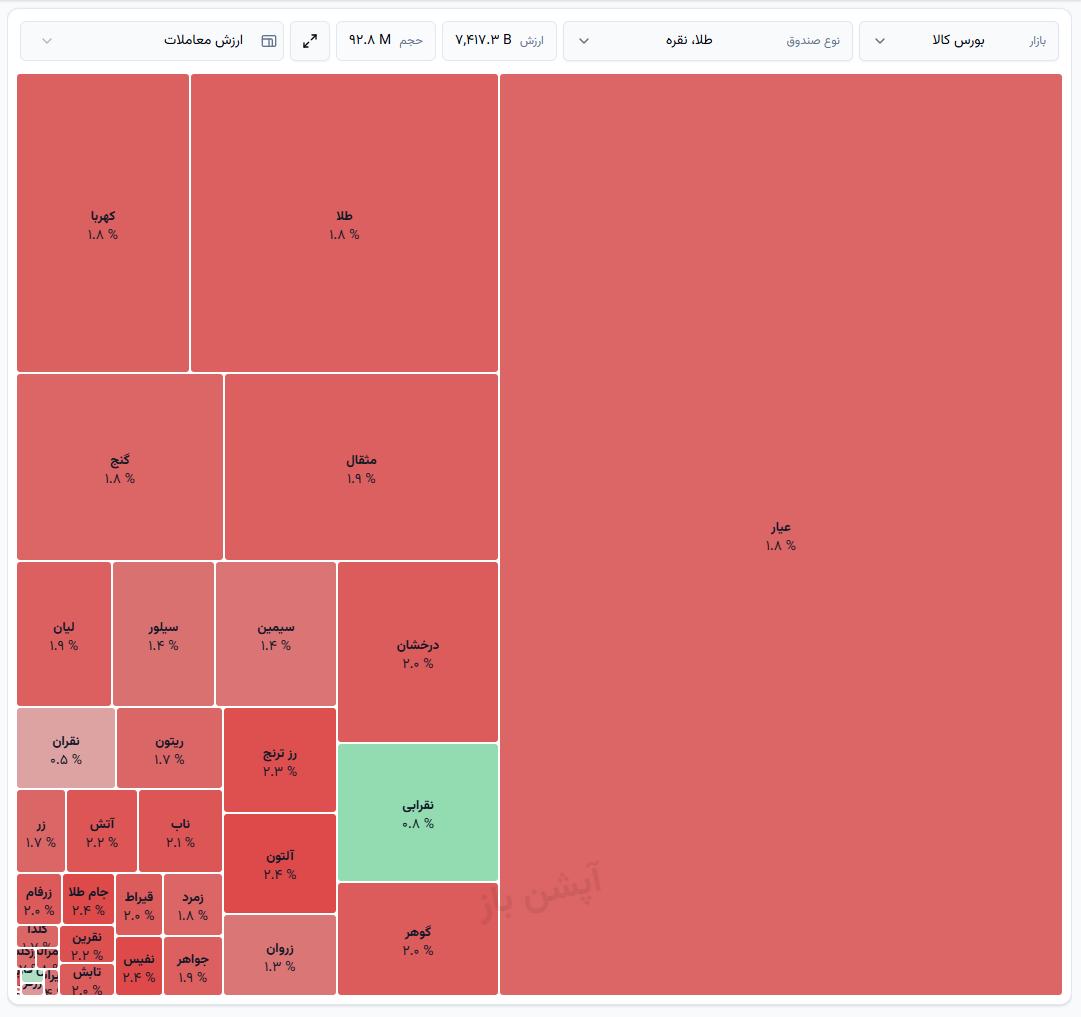Select the طلا fund tile
This screenshot has height=1017, width=1081.
[x=344, y=223]
